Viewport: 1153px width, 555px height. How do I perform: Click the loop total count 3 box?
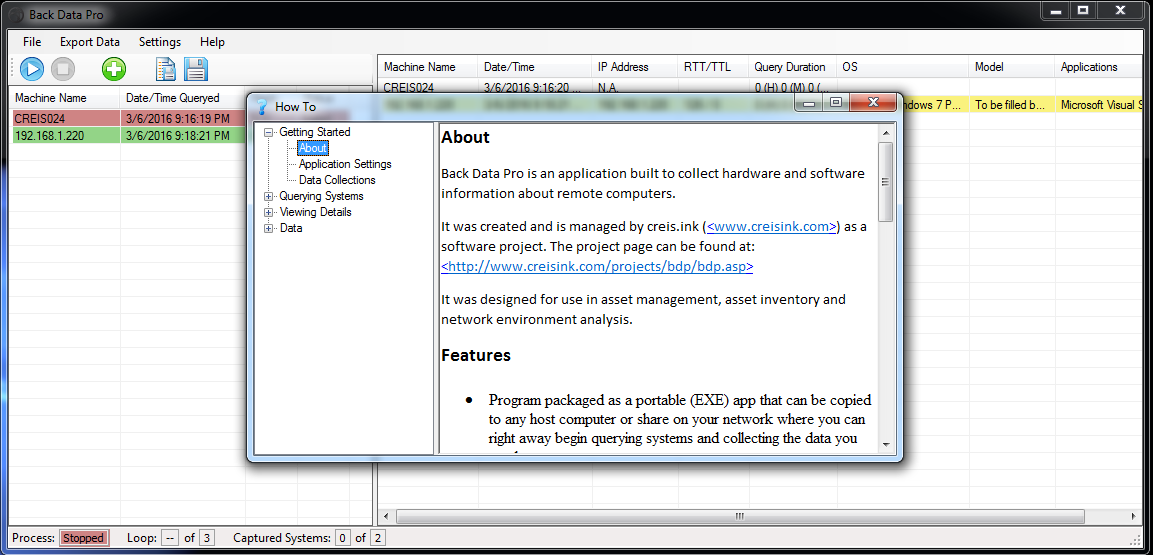click(207, 538)
